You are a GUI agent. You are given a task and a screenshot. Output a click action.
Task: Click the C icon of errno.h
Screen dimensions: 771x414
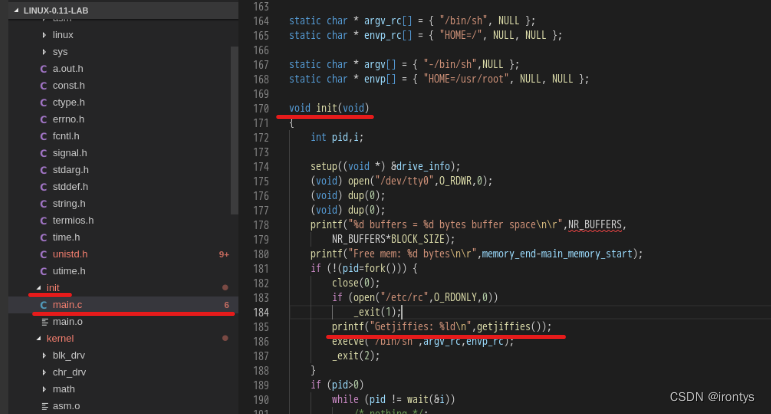point(44,119)
